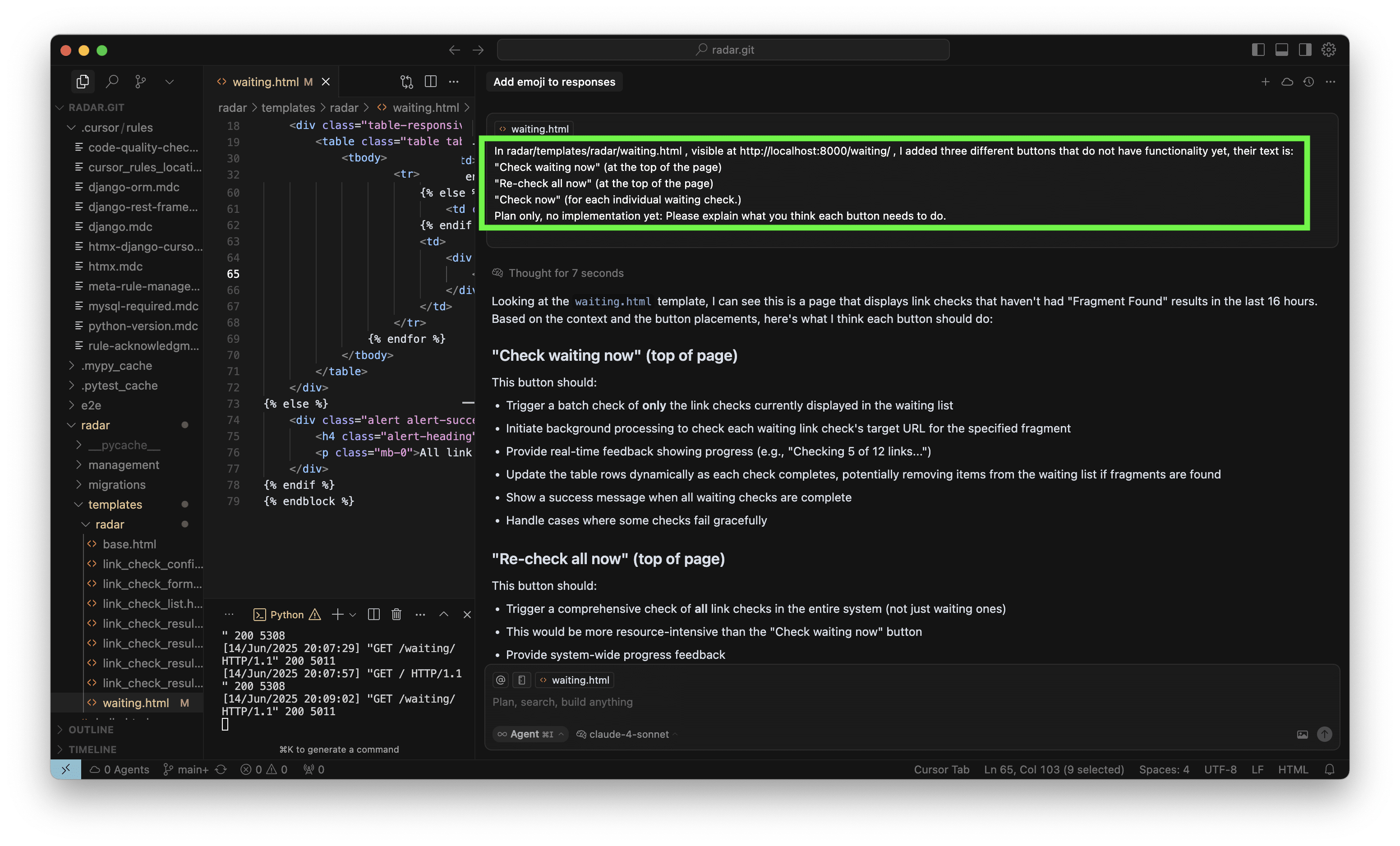Open the 'Add emoji to responses' chat tab
The width and height of the screenshot is (1400, 846).
click(554, 82)
